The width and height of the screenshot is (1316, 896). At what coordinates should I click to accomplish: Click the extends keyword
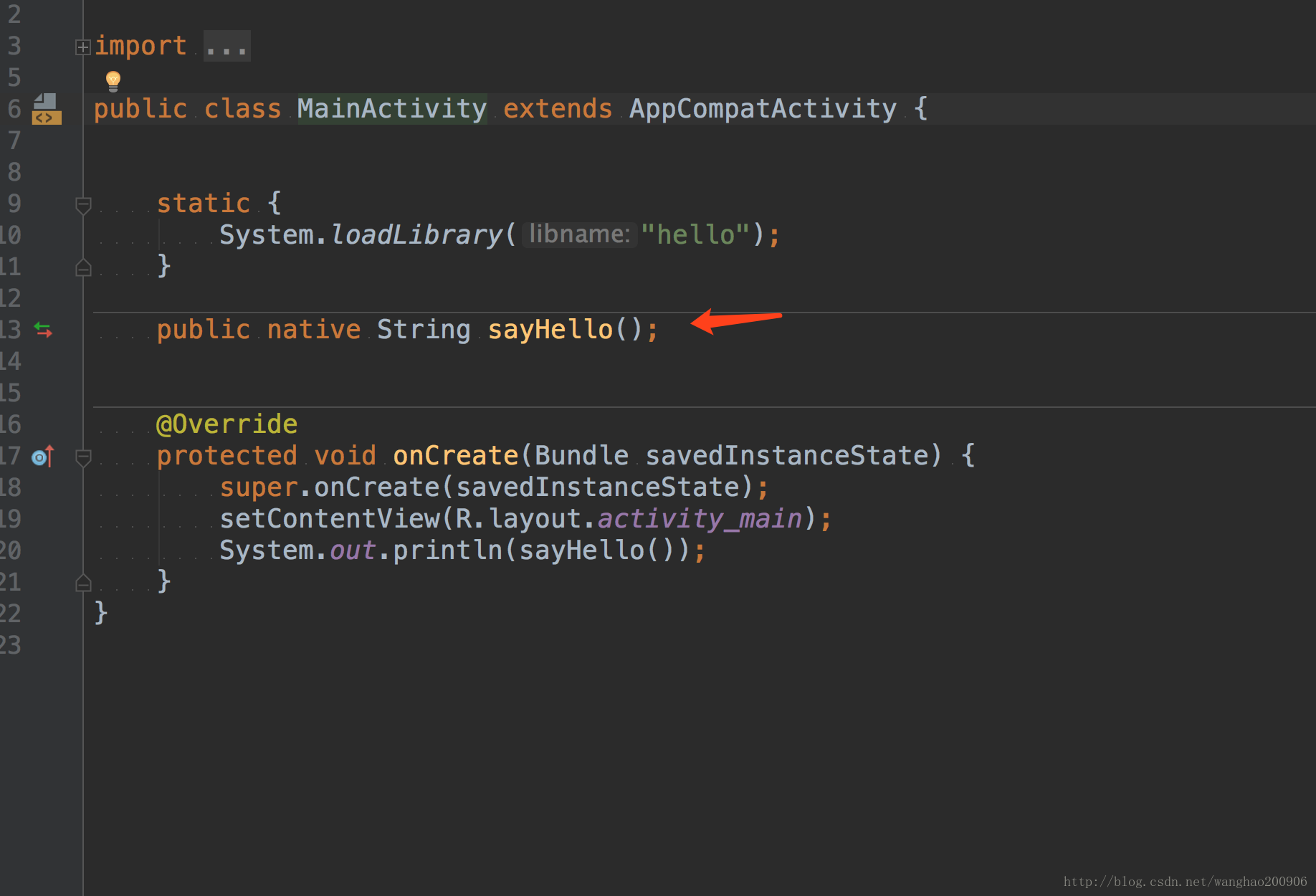[x=558, y=109]
